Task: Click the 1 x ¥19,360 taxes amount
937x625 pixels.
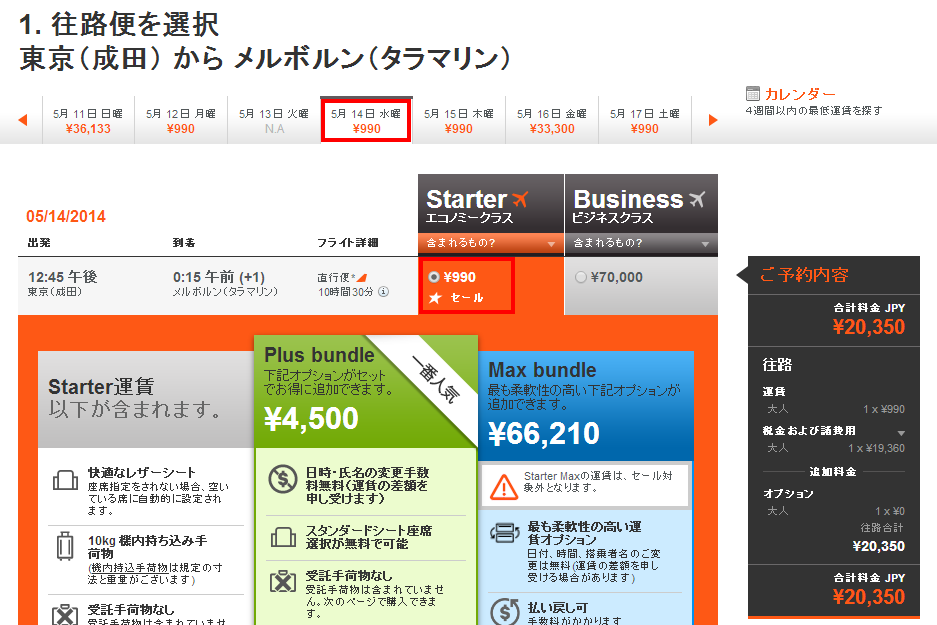Action: click(876, 448)
